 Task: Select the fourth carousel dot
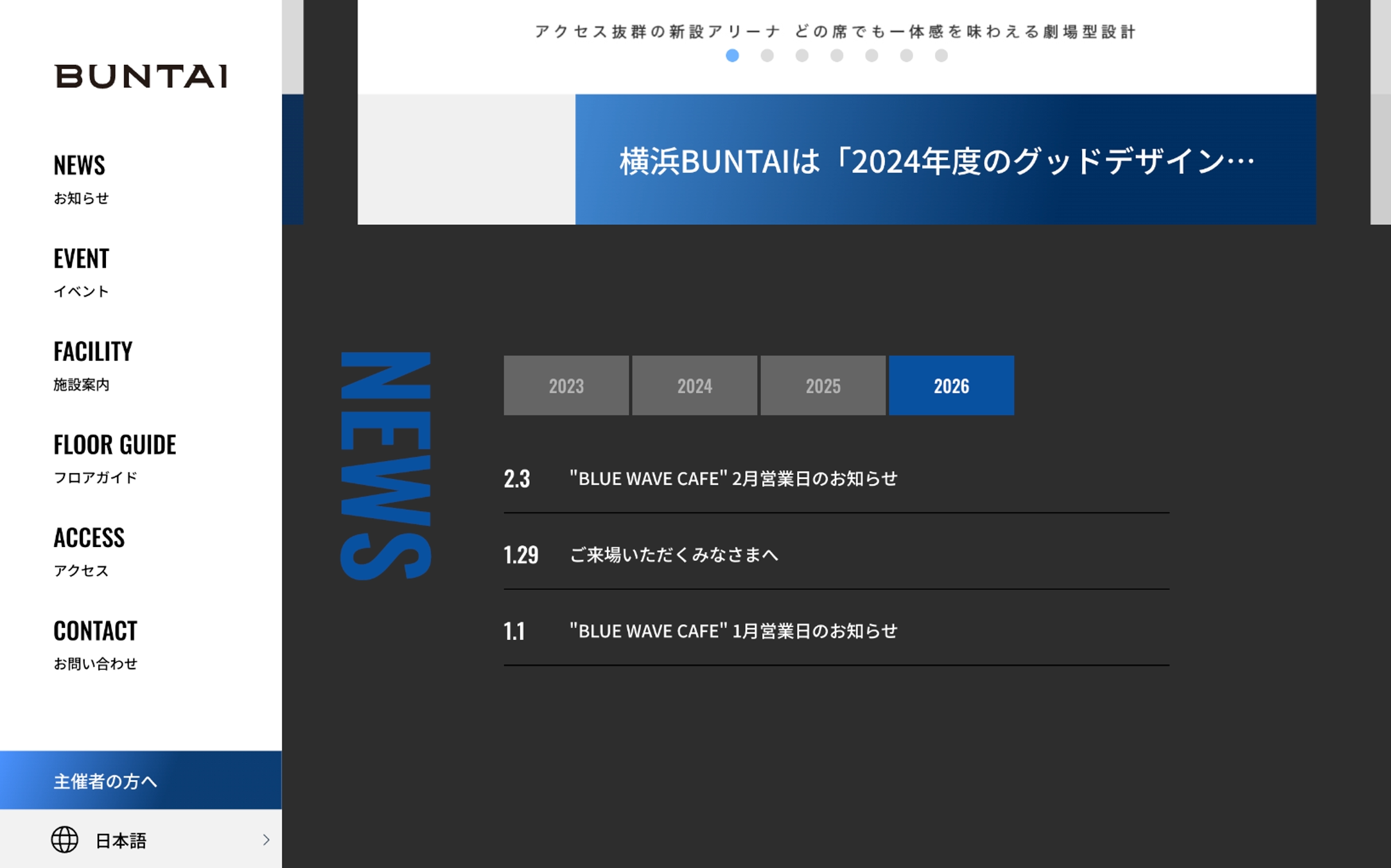click(x=837, y=56)
